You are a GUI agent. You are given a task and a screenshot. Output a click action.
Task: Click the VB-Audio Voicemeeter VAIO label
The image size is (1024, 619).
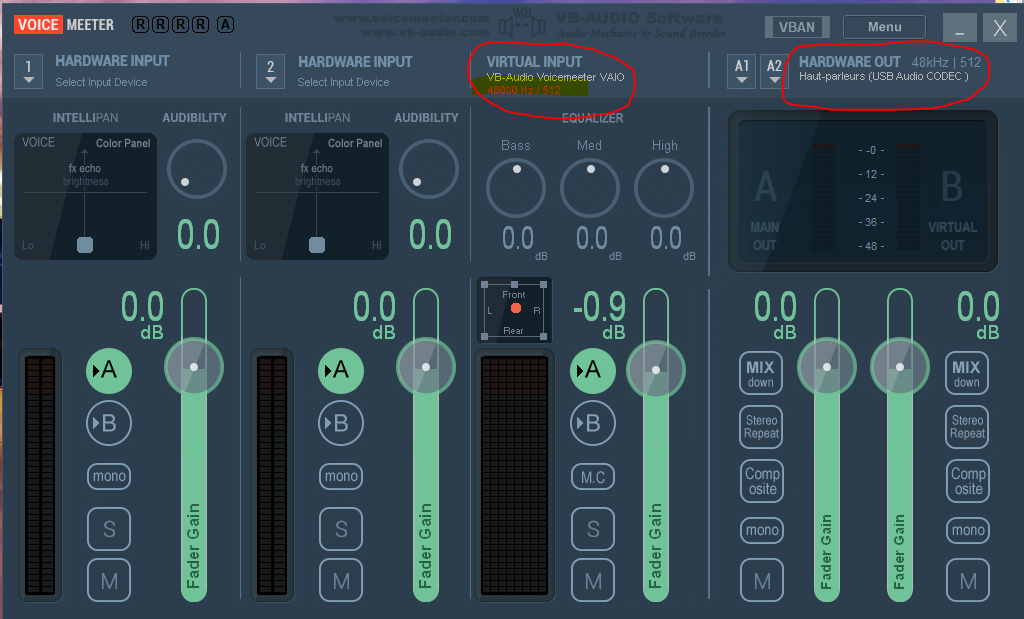point(555,77)
